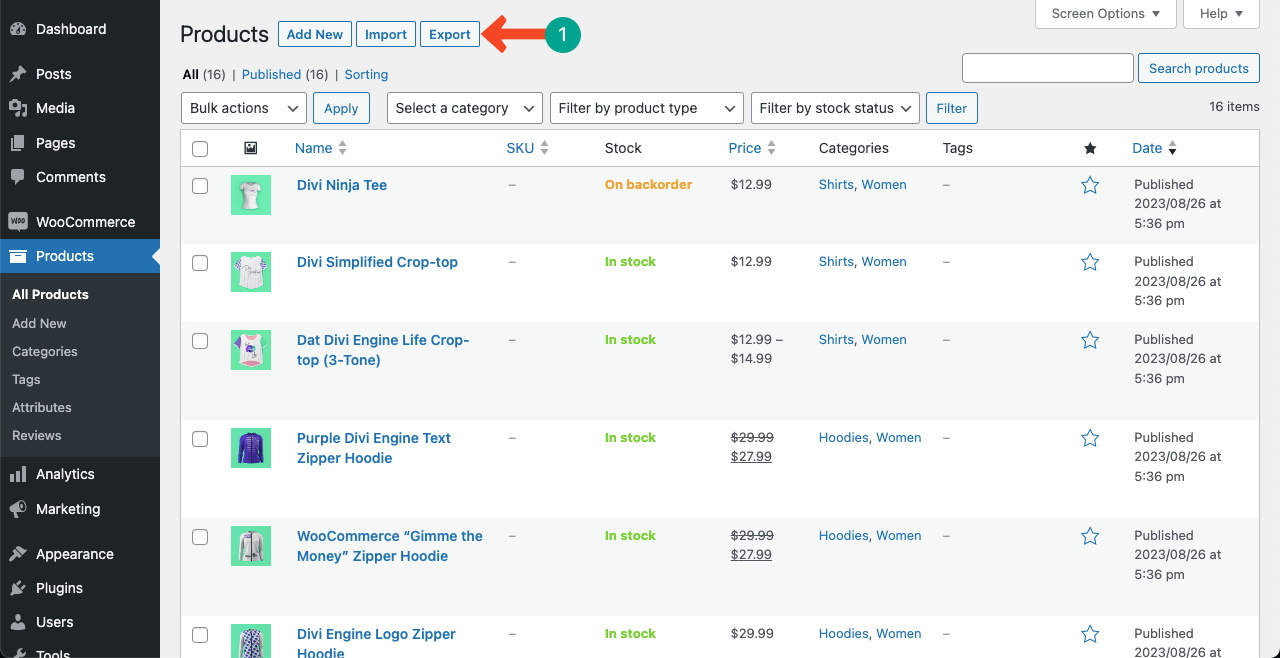Viewport: 1280px width, 658px height.
Task: Open the Analytics bar chart icon
Action: pyautogui.click(x=18, y=474)
